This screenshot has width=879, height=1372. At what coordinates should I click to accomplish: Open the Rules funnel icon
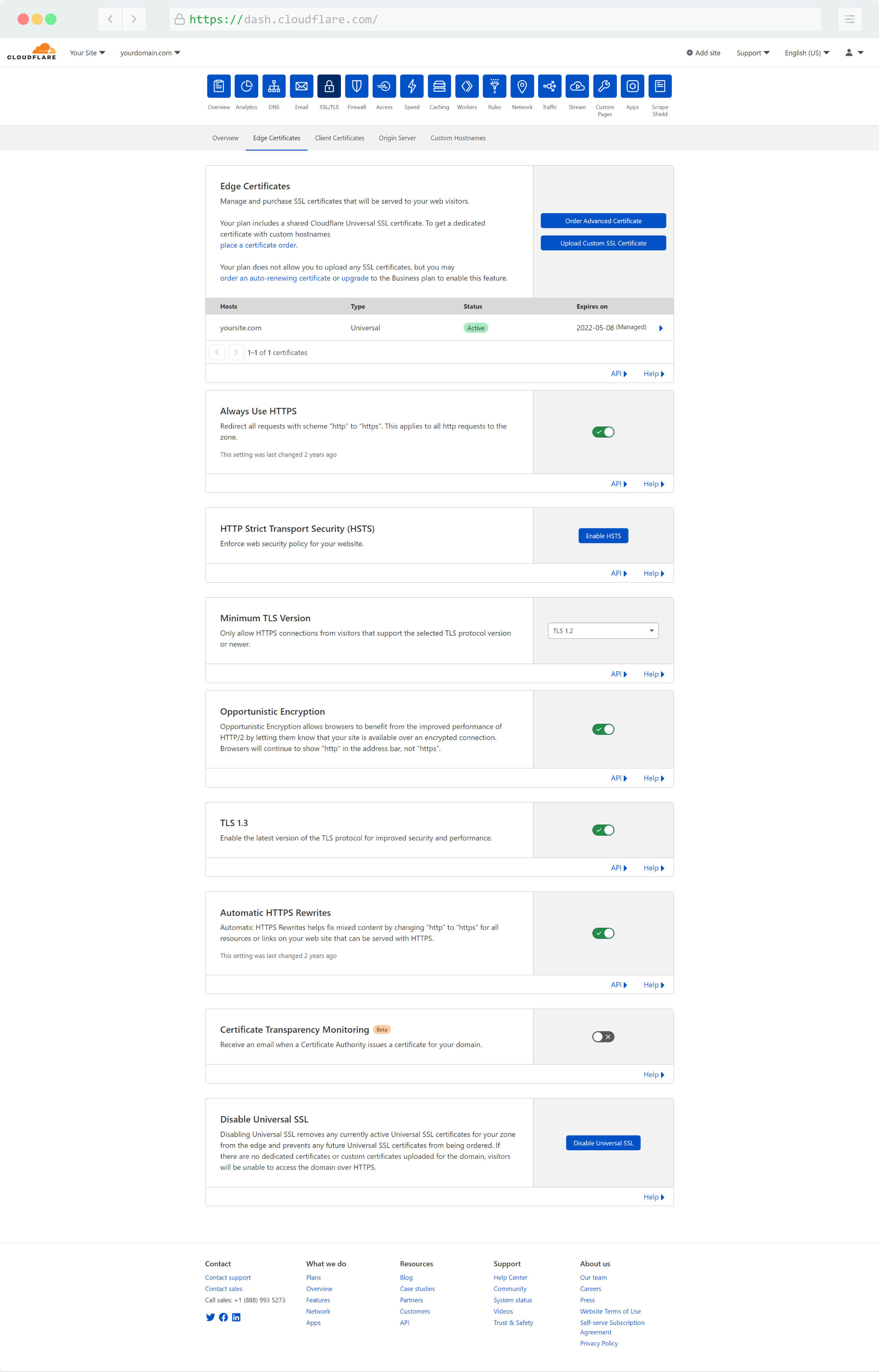coord(494,86)
